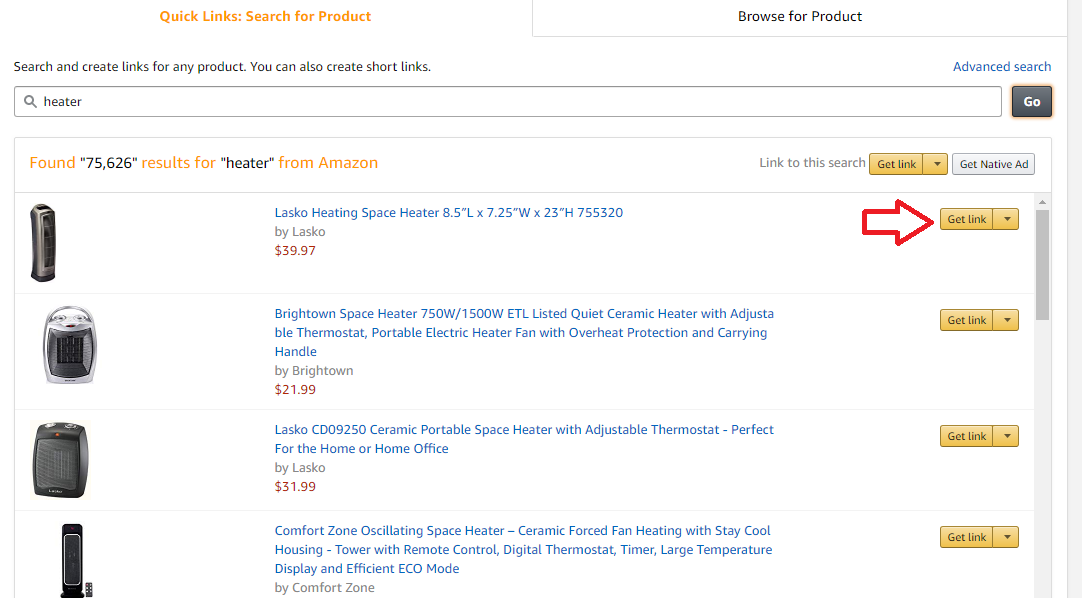Open the Comfort Zone tower heater thumbnail
Screen dimensions: 1082x598
(73, 560)
